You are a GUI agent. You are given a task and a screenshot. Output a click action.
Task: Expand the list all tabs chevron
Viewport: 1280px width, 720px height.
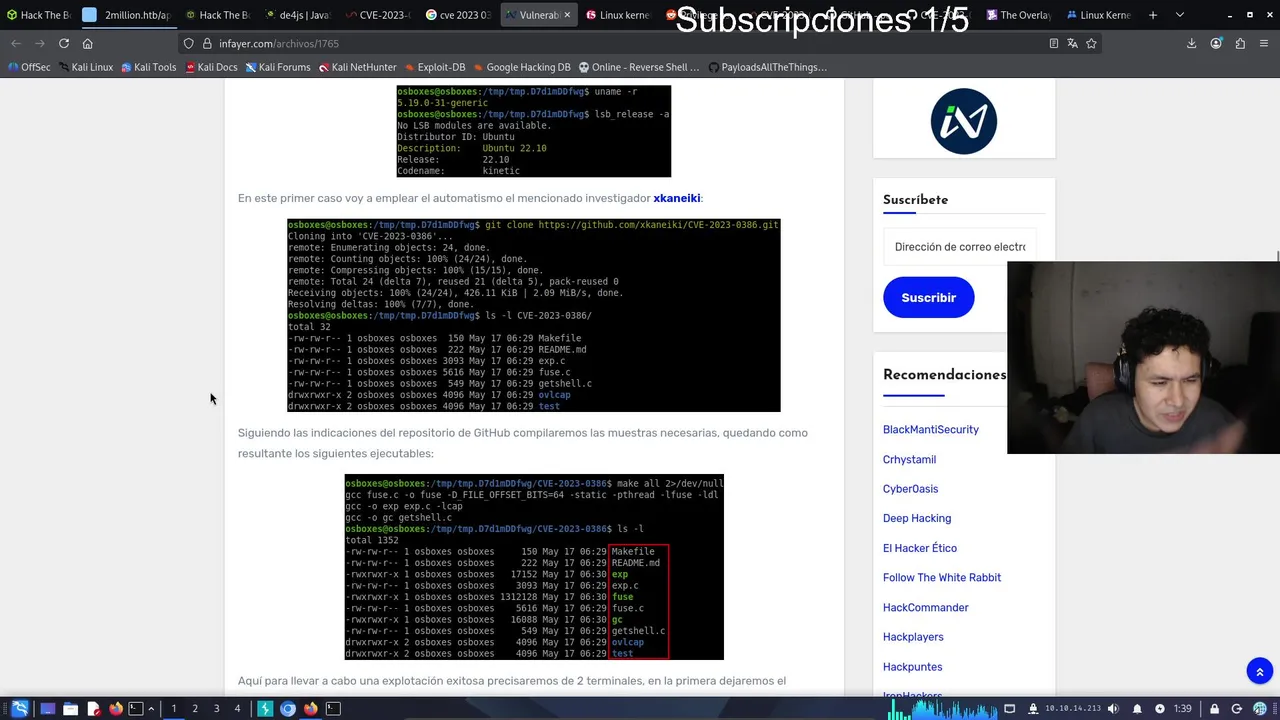pyautogui.click(x=1179, y=15)
